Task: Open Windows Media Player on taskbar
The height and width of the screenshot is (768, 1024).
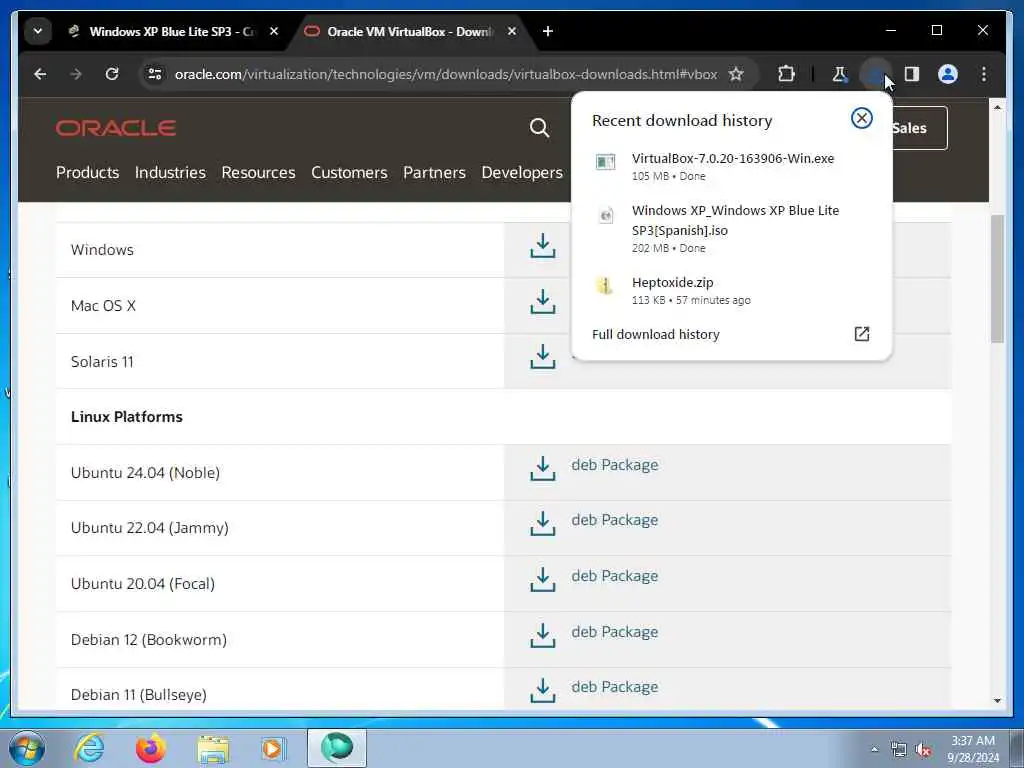Action: [273, 748]
